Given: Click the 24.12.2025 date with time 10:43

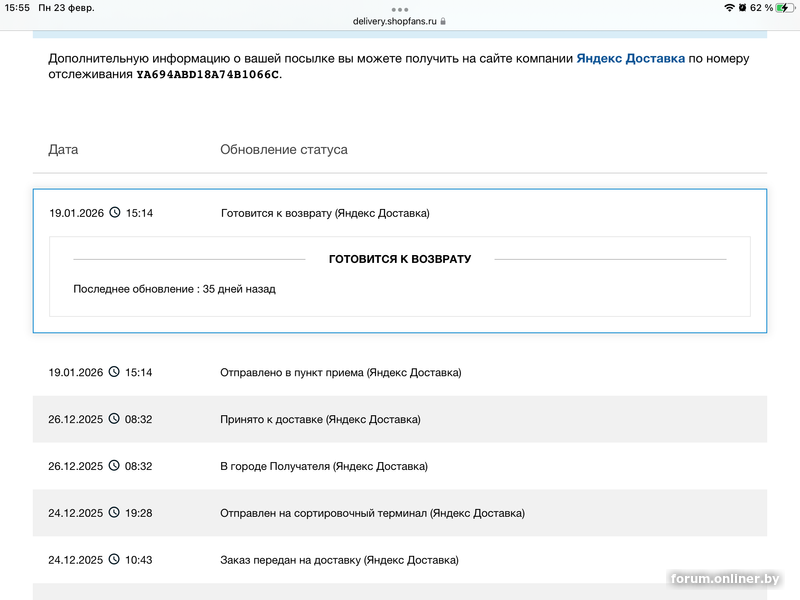Looking at the screenshot, I should coord(76,560).
